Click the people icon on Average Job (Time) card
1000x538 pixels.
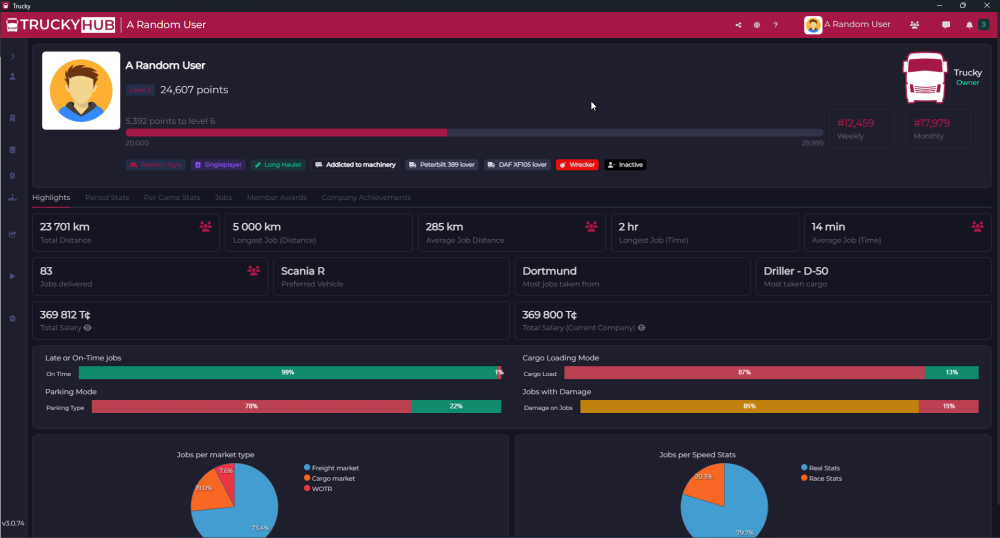[x=977, y=226]
